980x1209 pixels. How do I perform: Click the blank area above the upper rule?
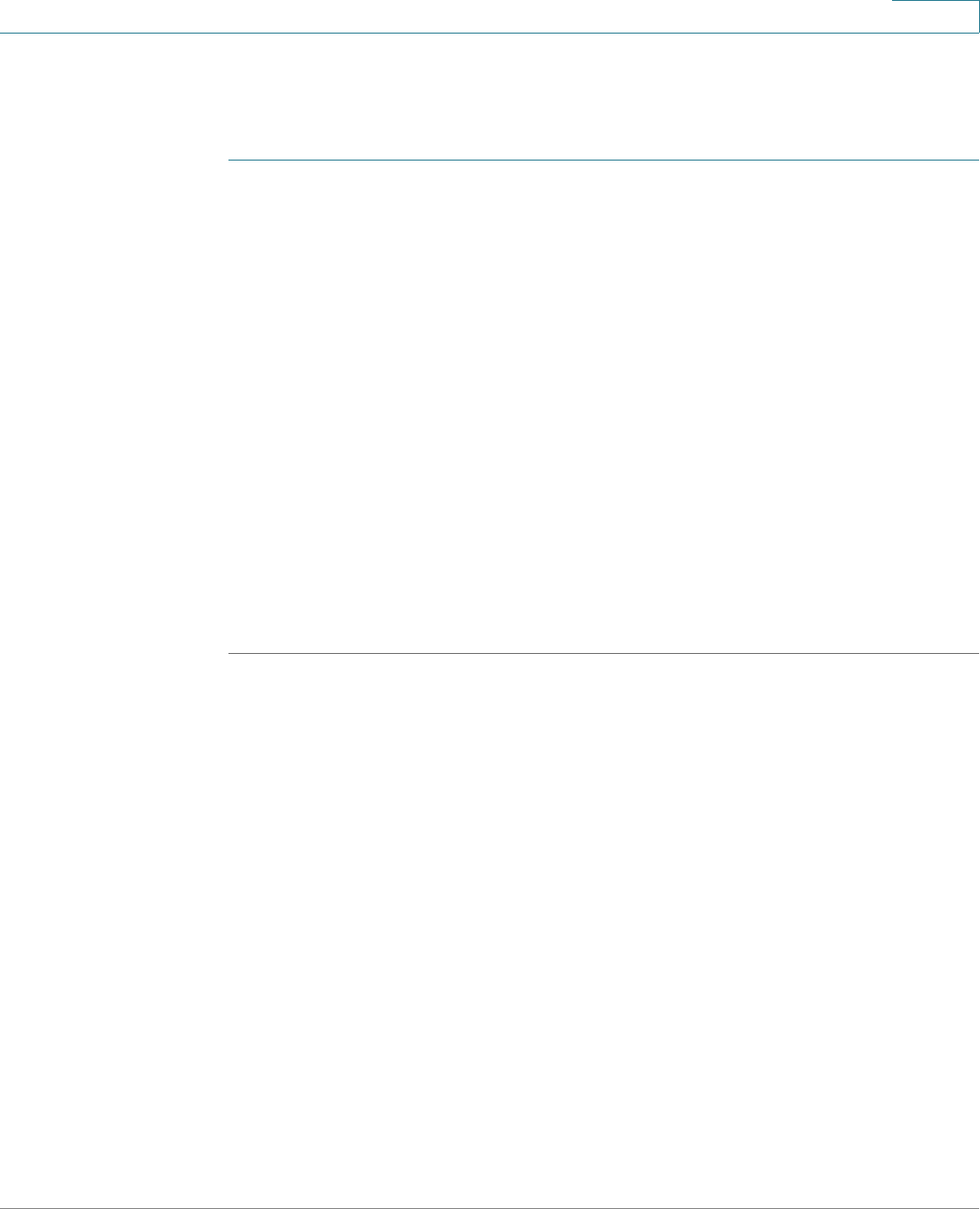pyautogui.click(x=604, y=97)
